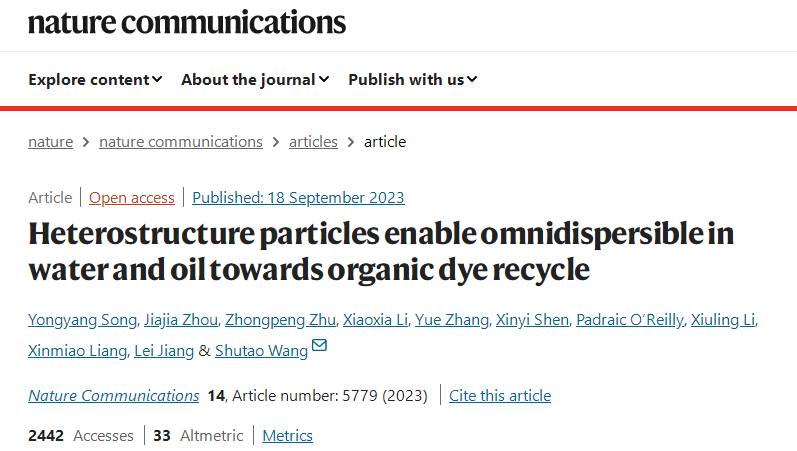797x451 pixels.
Task: Navigate to articles breadcrumb
Action: (313, 142)
